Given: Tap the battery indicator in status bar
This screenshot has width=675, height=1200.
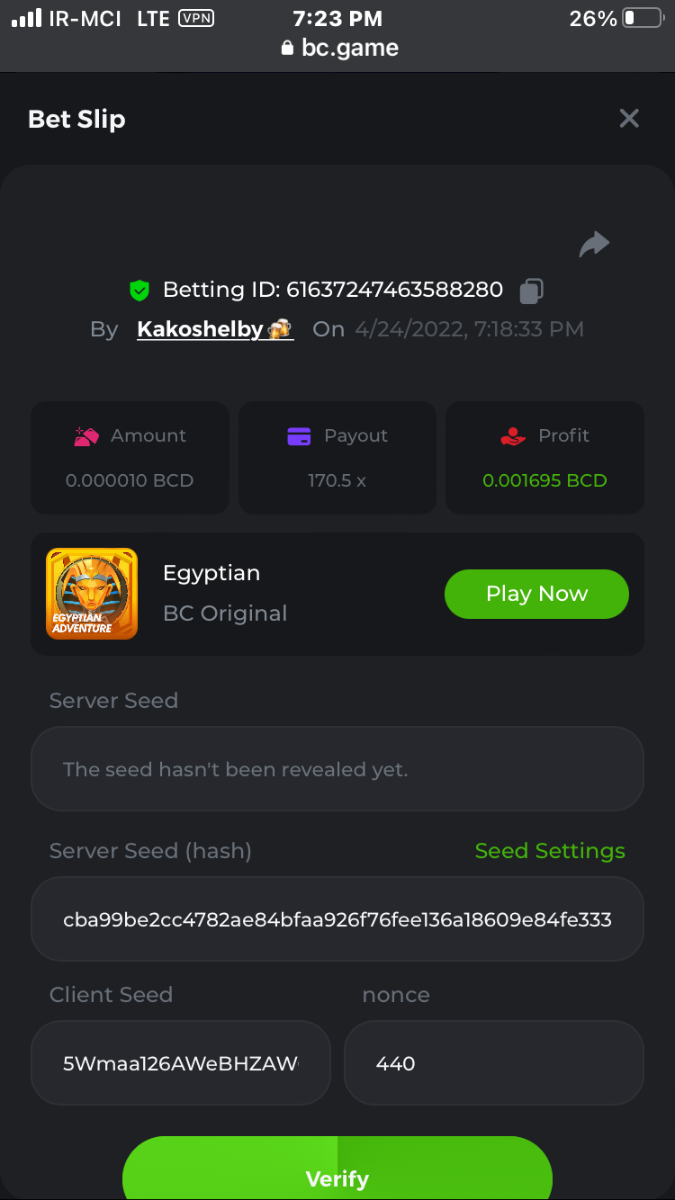Looking at the screenshot, I should [642, 18].
